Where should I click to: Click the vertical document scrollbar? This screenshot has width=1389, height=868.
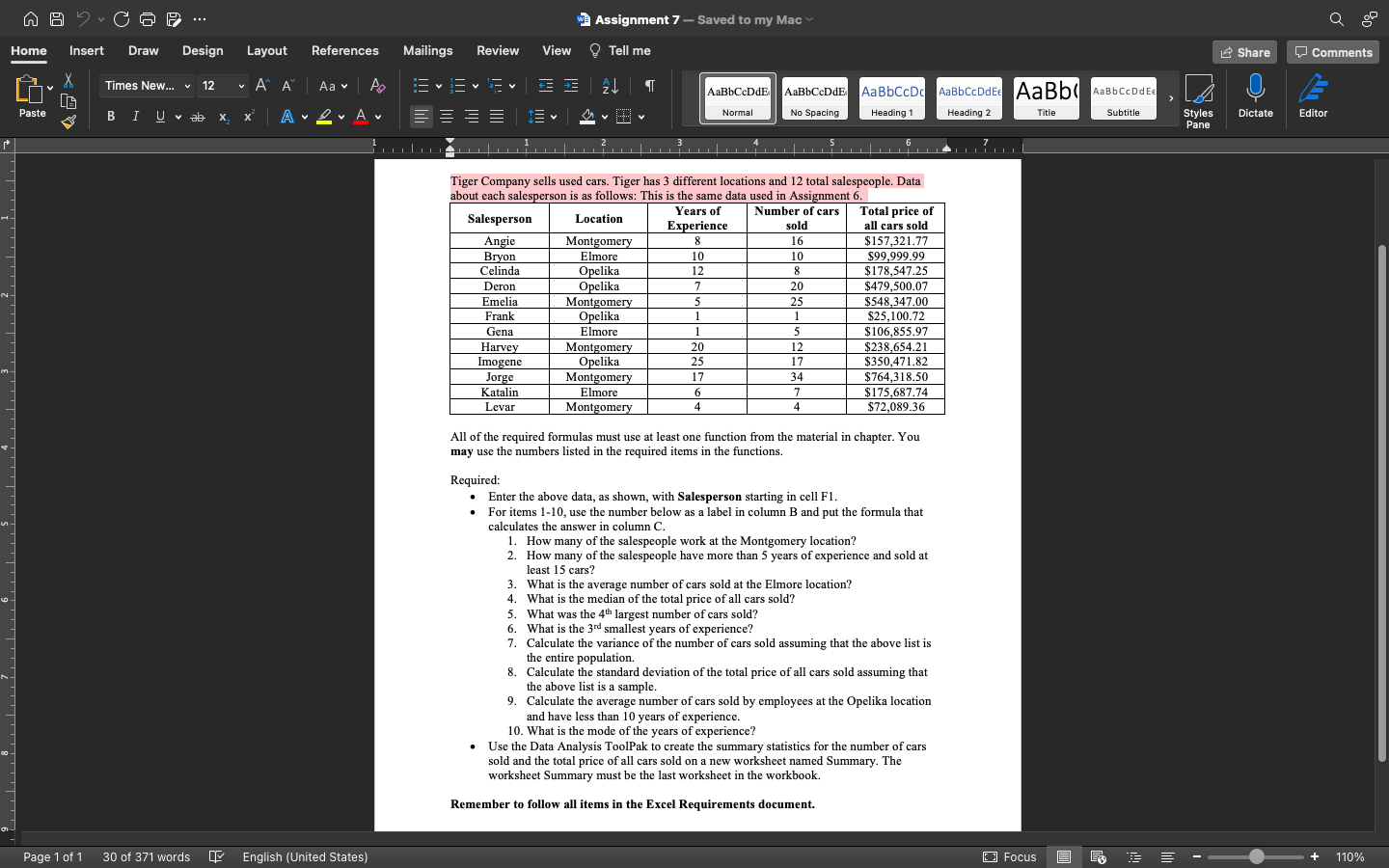1382,502
